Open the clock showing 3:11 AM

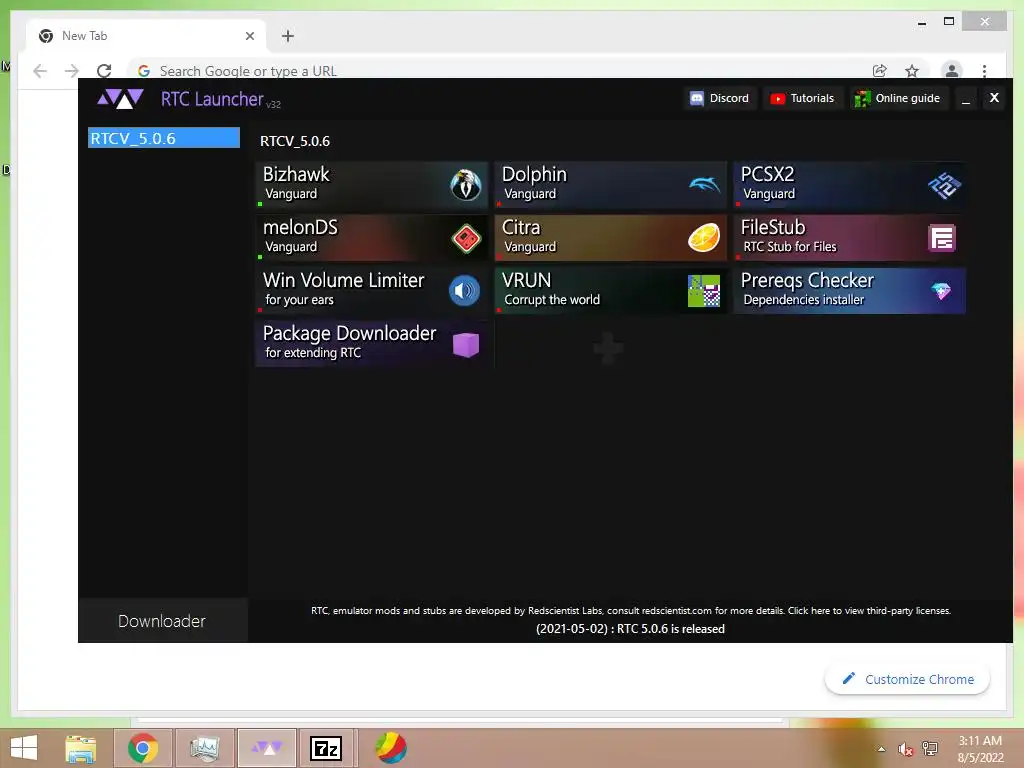tap(980, 749)
